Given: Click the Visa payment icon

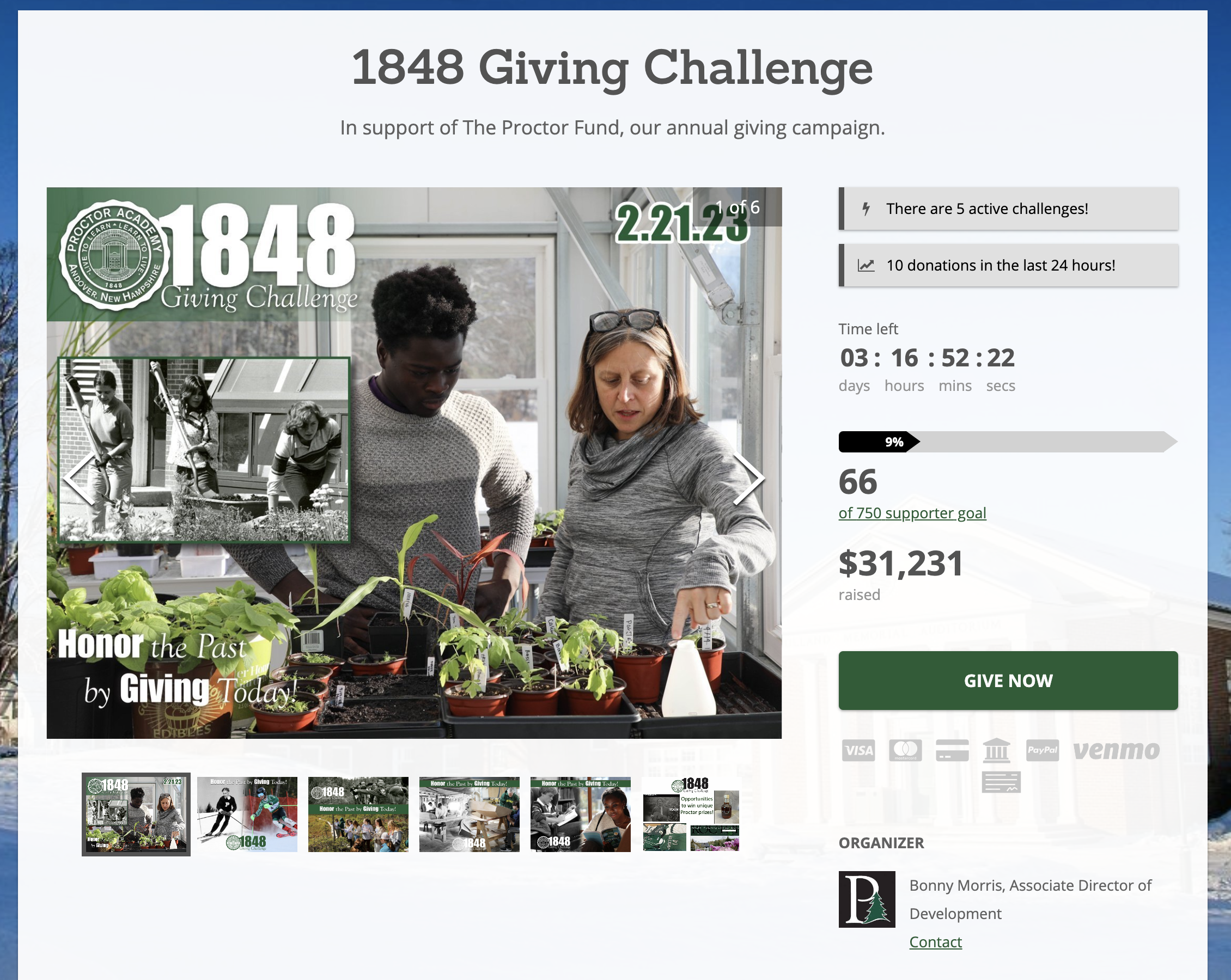Looking at the screenshot, I should (x=858, y=750).
